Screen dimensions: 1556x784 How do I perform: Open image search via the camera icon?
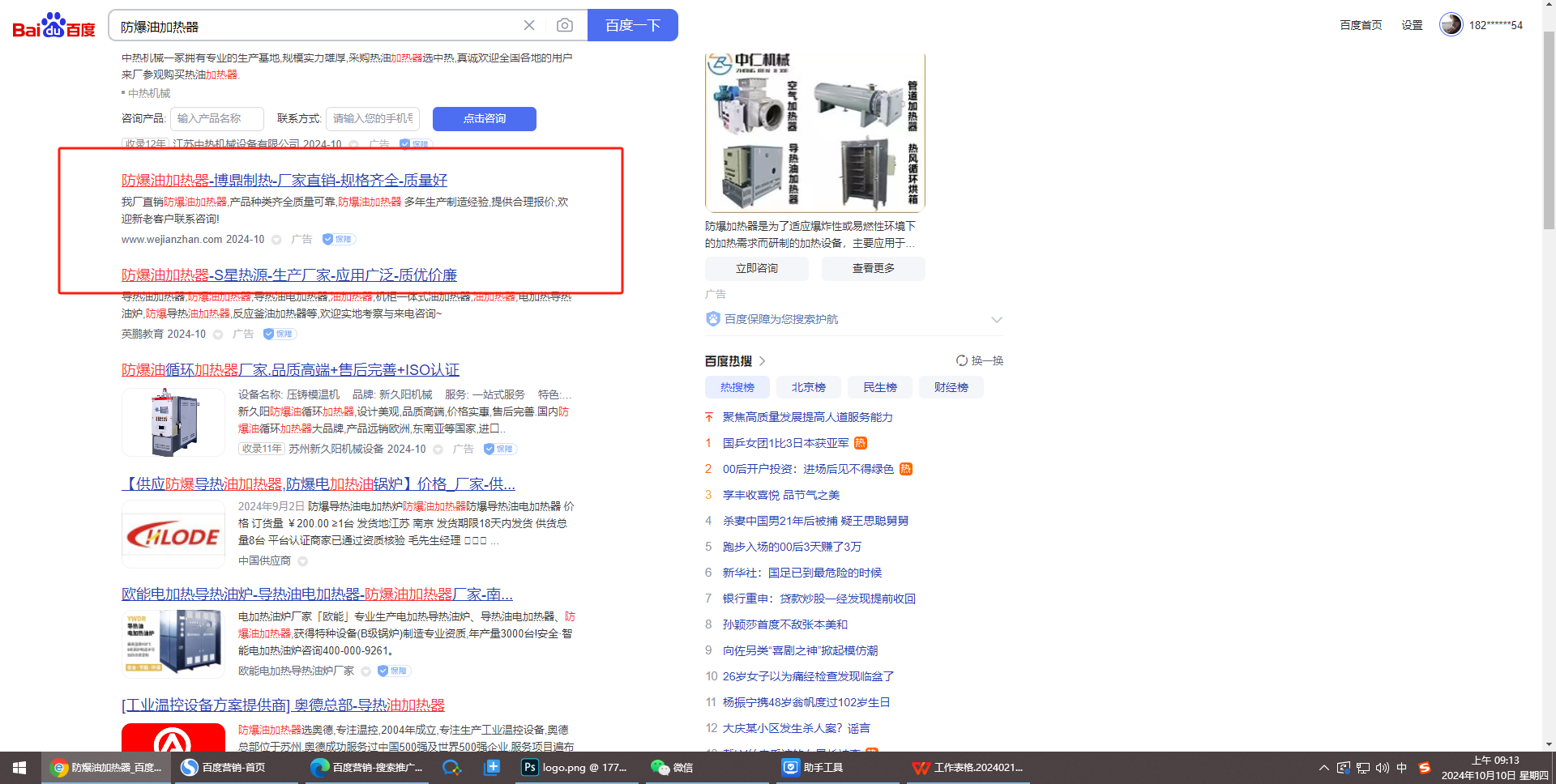(x=565, y=25)
